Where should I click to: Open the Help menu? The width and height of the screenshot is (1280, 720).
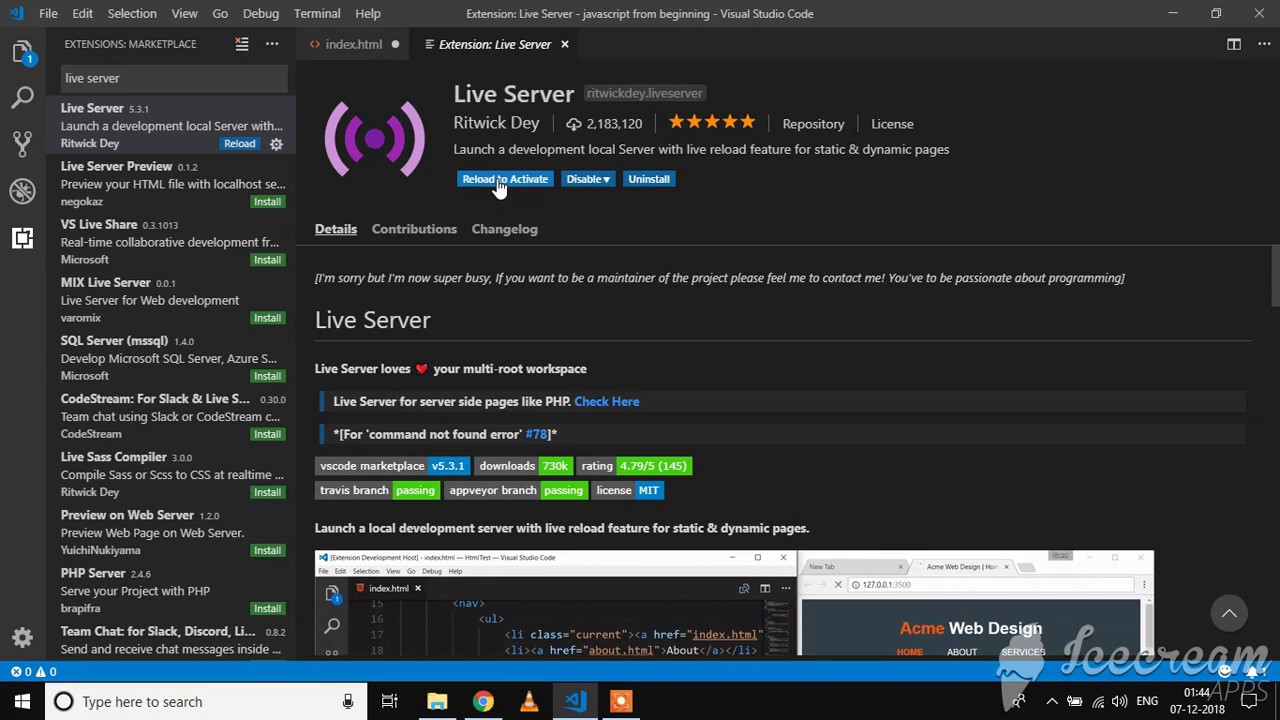click(x=368, y=14)
